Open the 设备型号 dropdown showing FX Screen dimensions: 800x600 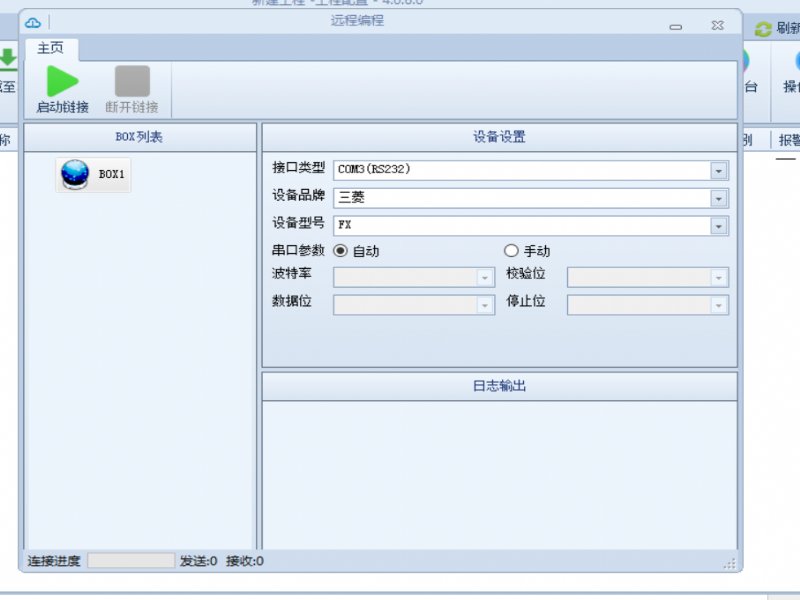[x=718, y=226]
